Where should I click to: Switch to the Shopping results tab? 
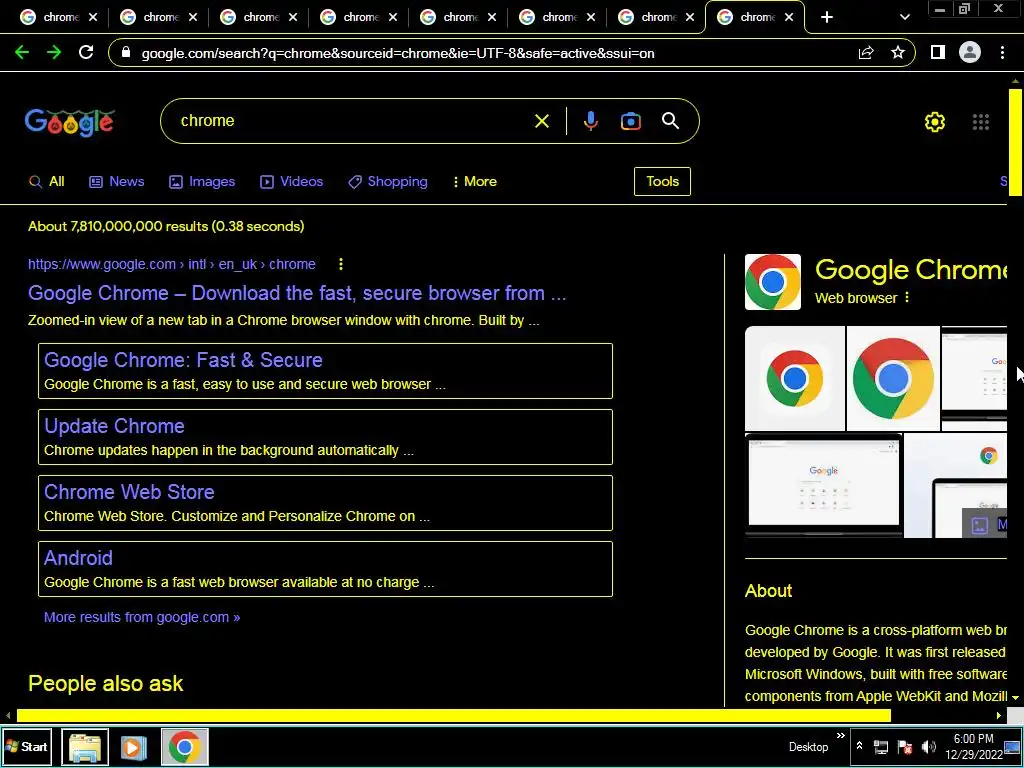pos(388,182)
